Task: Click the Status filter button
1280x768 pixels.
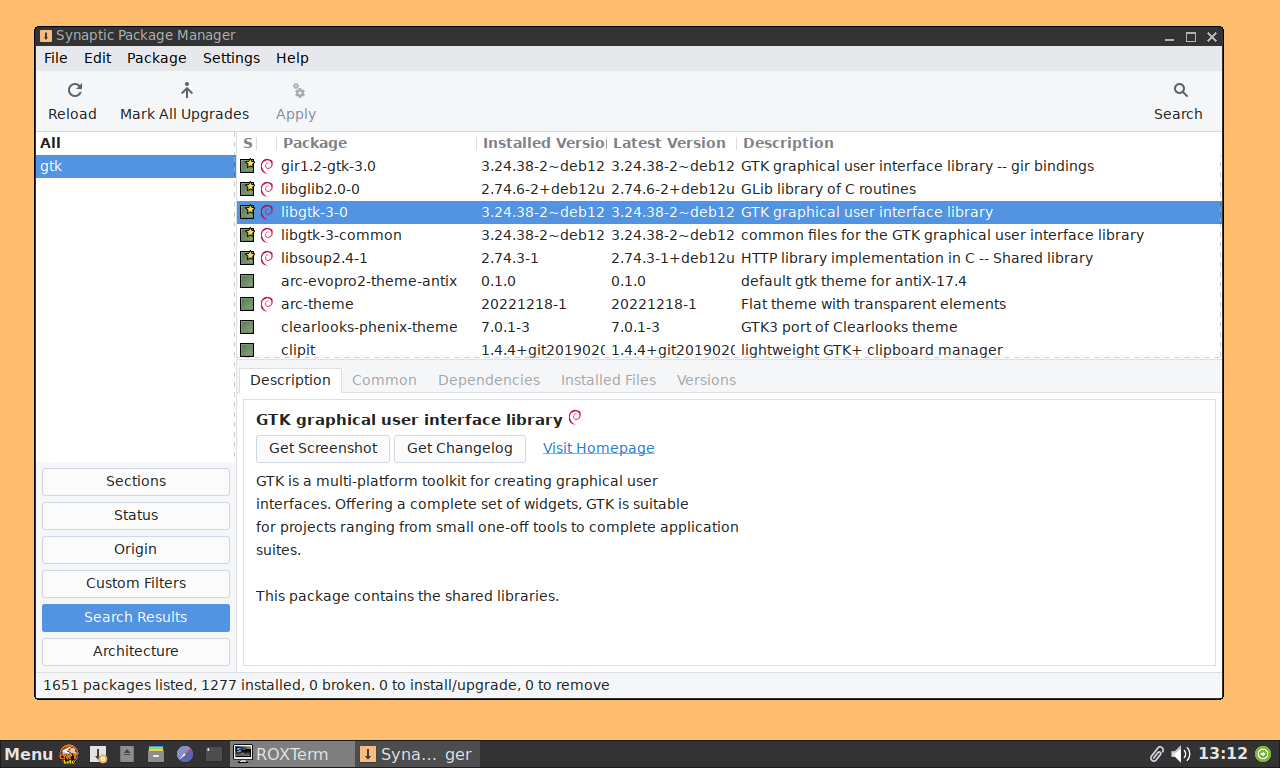Action: coord(136,515)
